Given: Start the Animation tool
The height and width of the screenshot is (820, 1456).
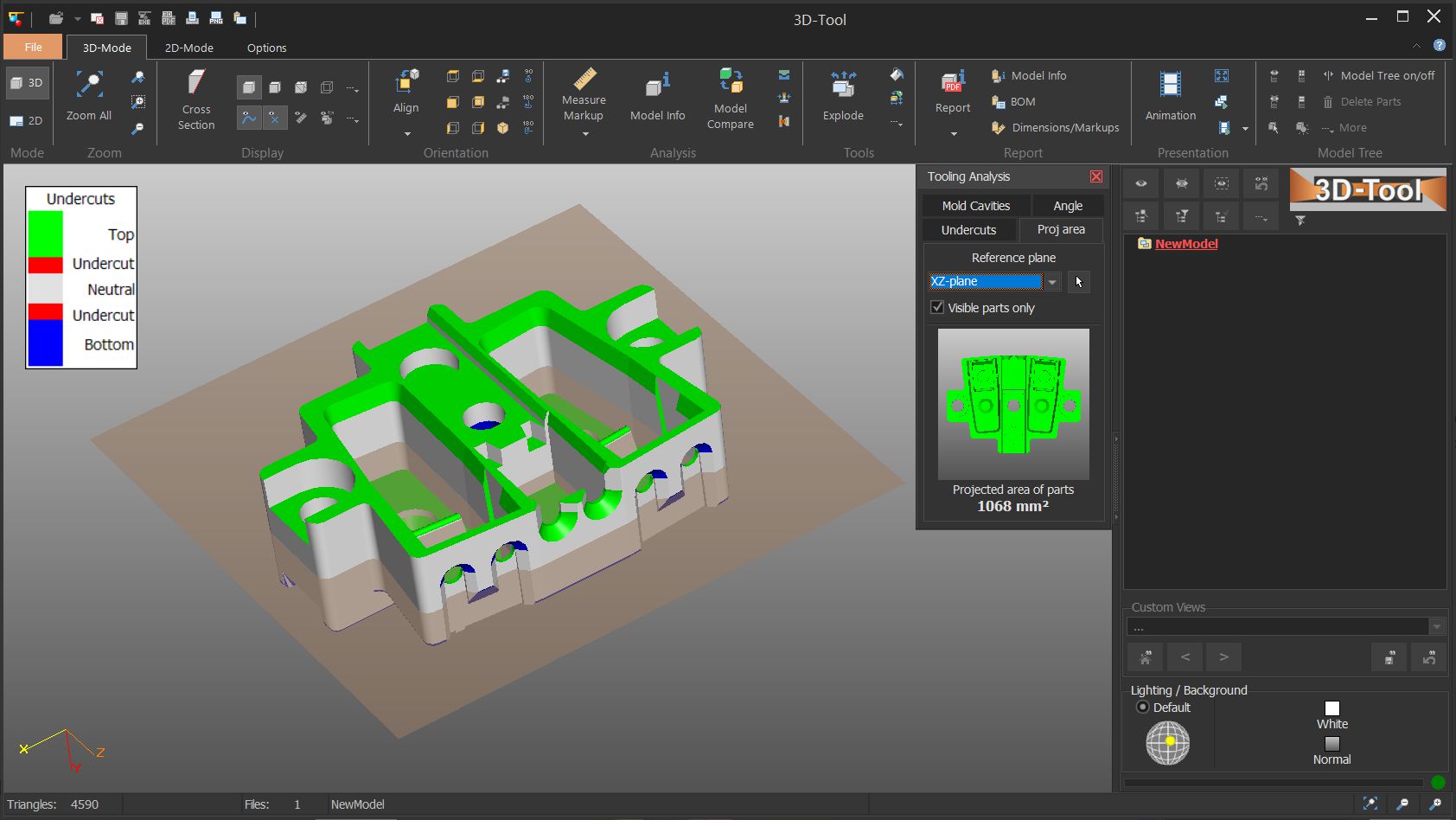Looking at the screenshot, I should point(1169,95).
